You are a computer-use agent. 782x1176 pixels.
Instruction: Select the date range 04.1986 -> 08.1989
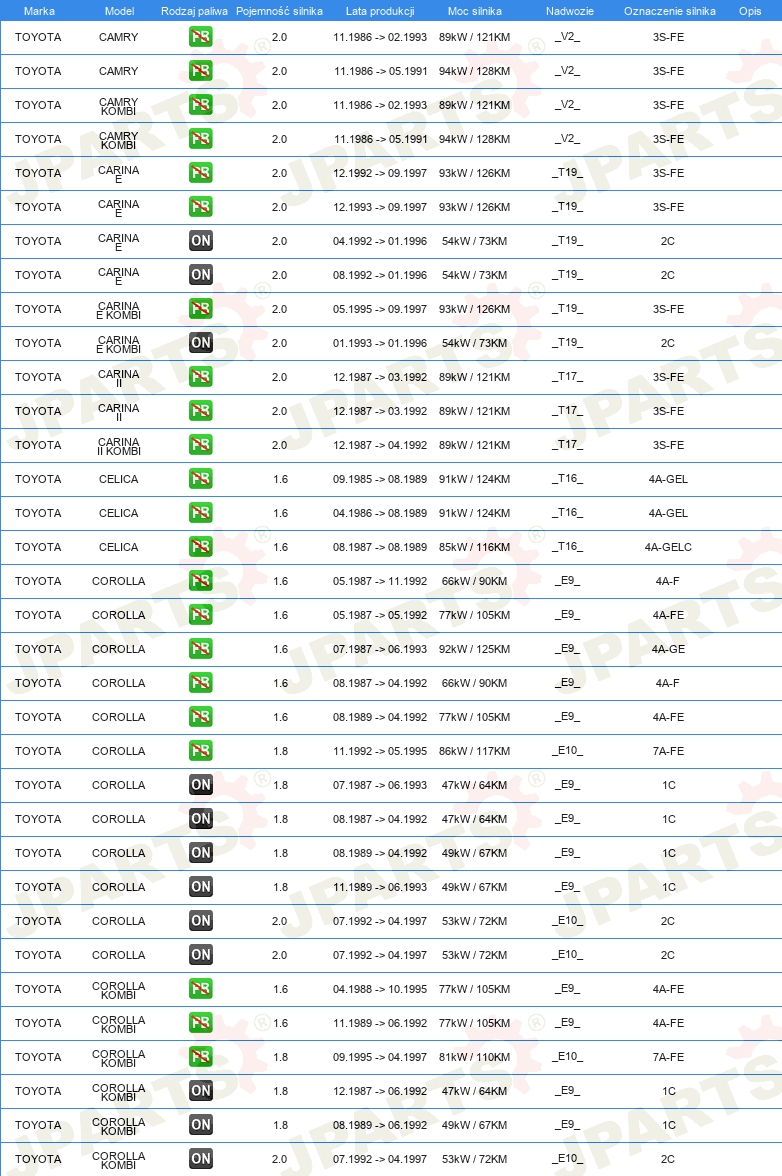(x=380, y=513)
